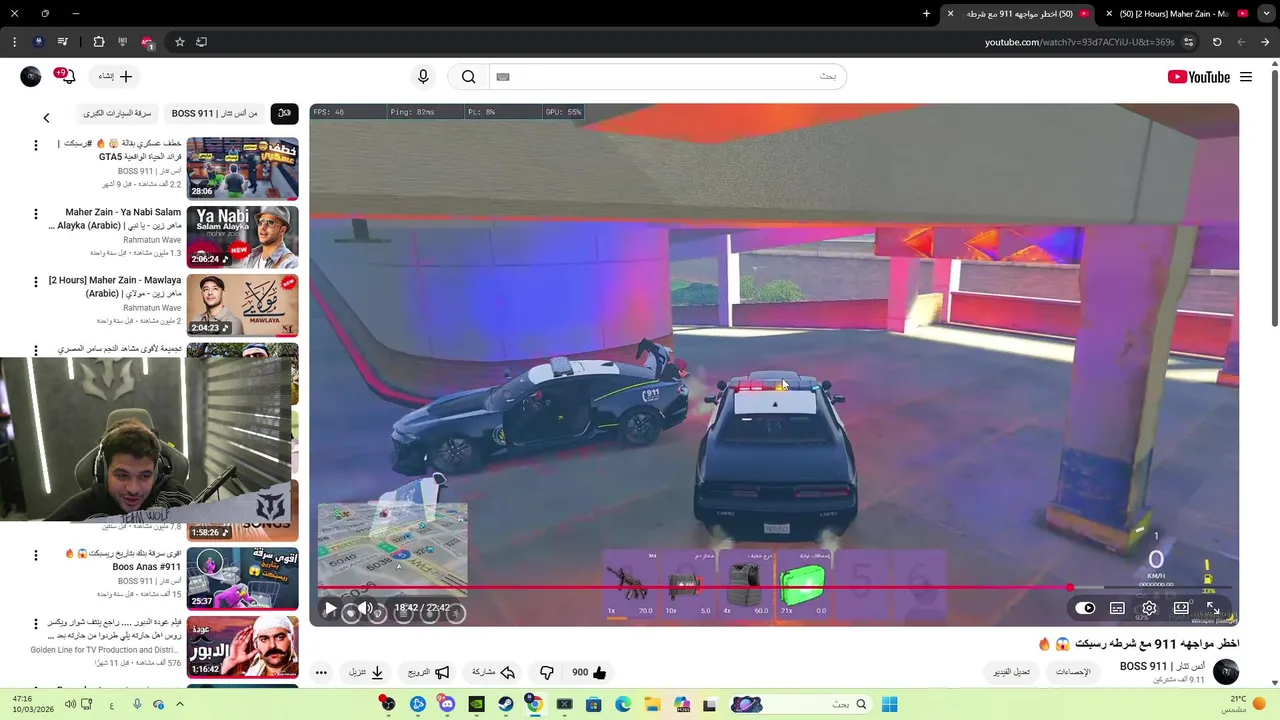Screen dimensions: 1280x720
Task: Open site information icon in address bar
Action: [1188, 42]
